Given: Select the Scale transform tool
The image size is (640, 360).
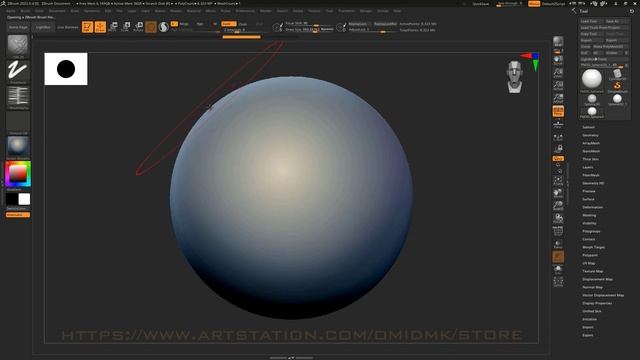Looking at the screenshot, I should (x=126, y=27).
